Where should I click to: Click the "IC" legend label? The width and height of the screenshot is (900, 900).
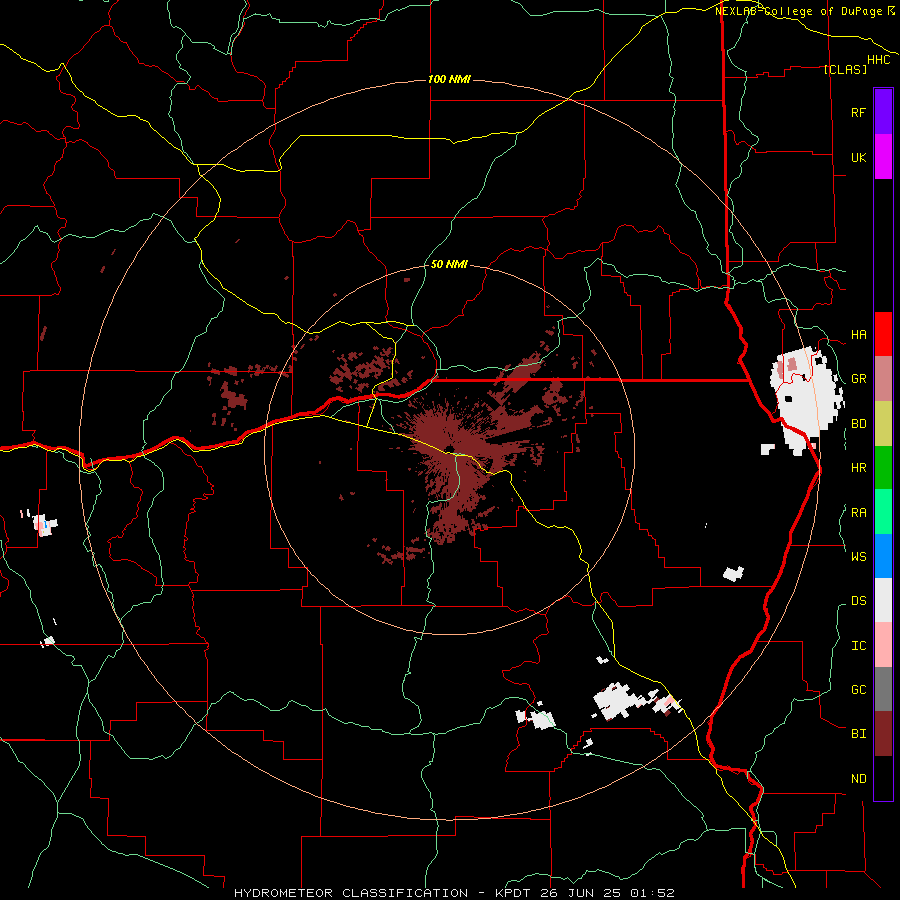click(859, 645)
